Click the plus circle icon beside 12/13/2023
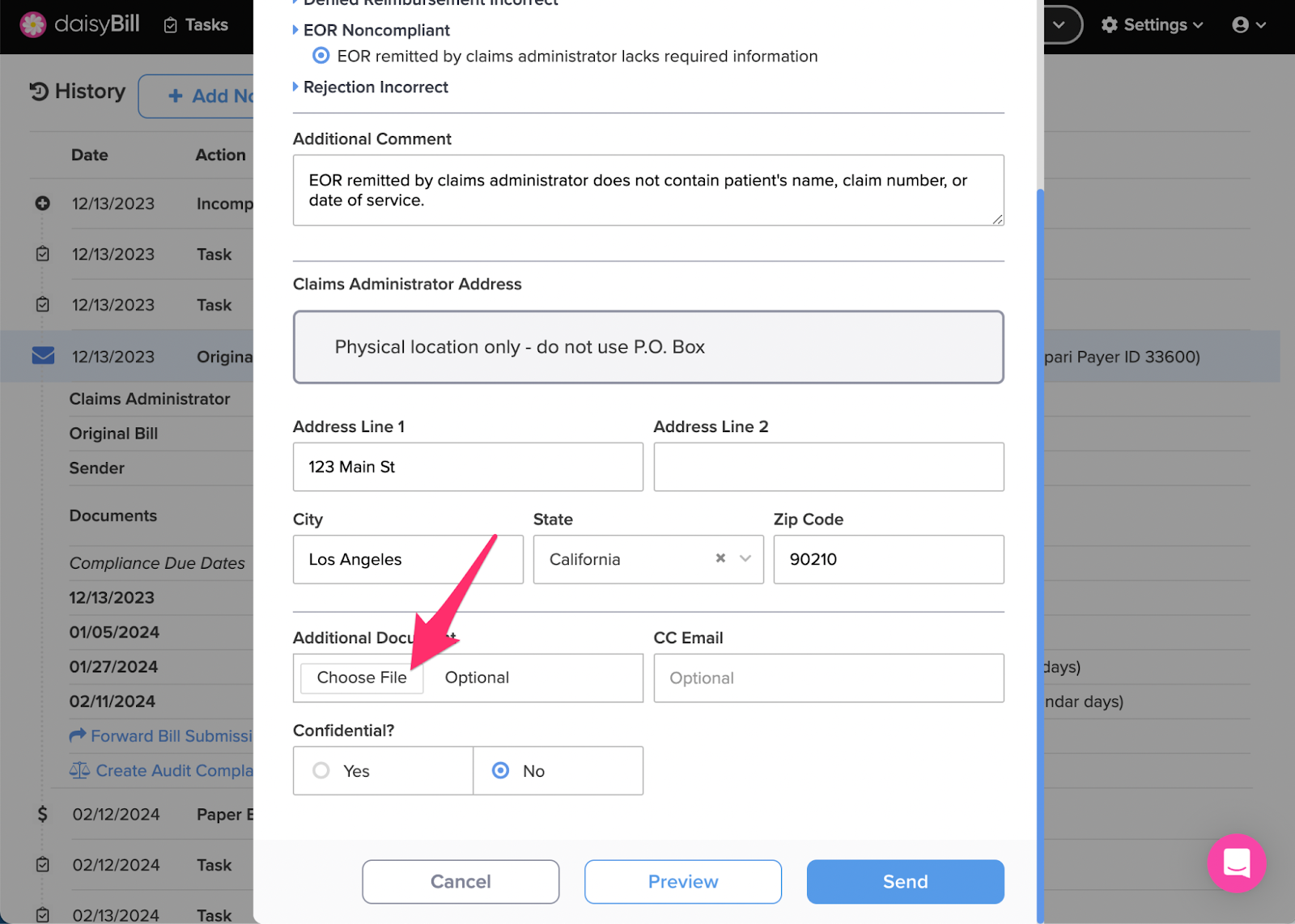The image size is (1295, 924). click(42, 203)
